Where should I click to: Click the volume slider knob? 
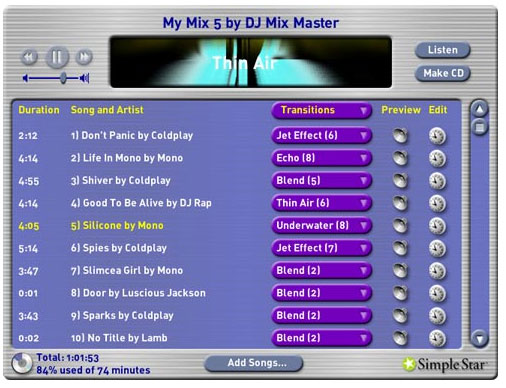[63, 78]
